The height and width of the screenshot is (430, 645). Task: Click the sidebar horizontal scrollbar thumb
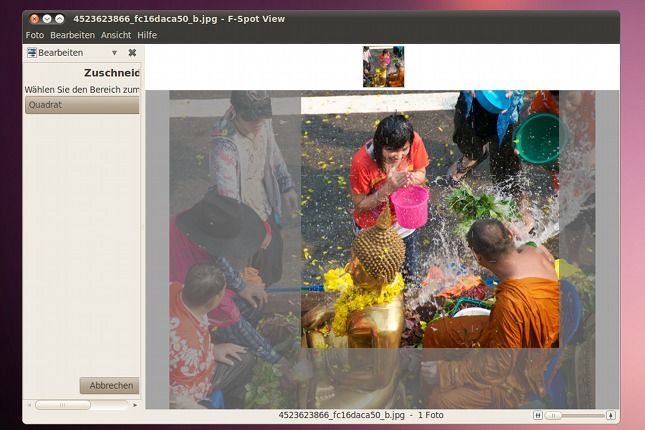tap(62, 405)
